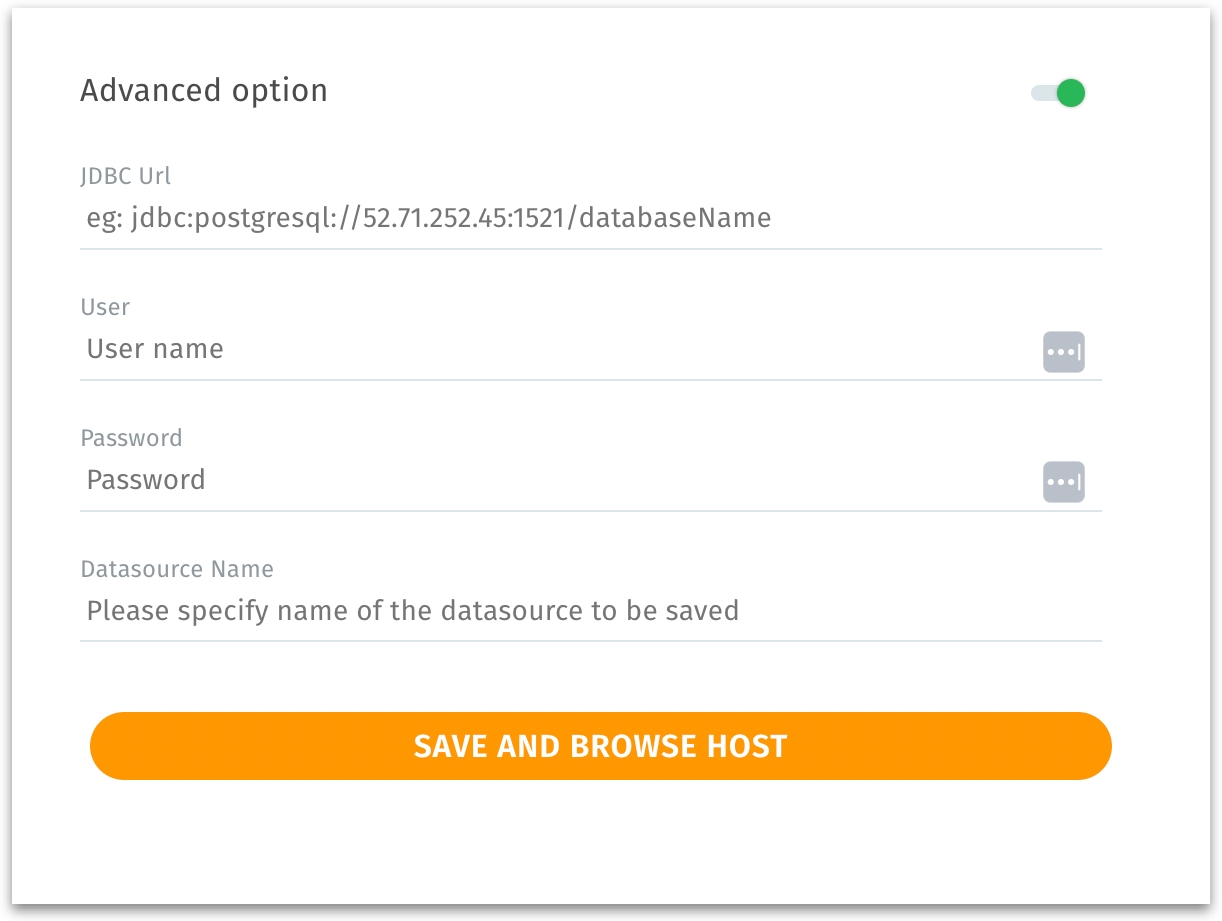Open the autofill dots icon beside User name
1222x921 pixels.
pyautogui.click(x=1063, y=352)
